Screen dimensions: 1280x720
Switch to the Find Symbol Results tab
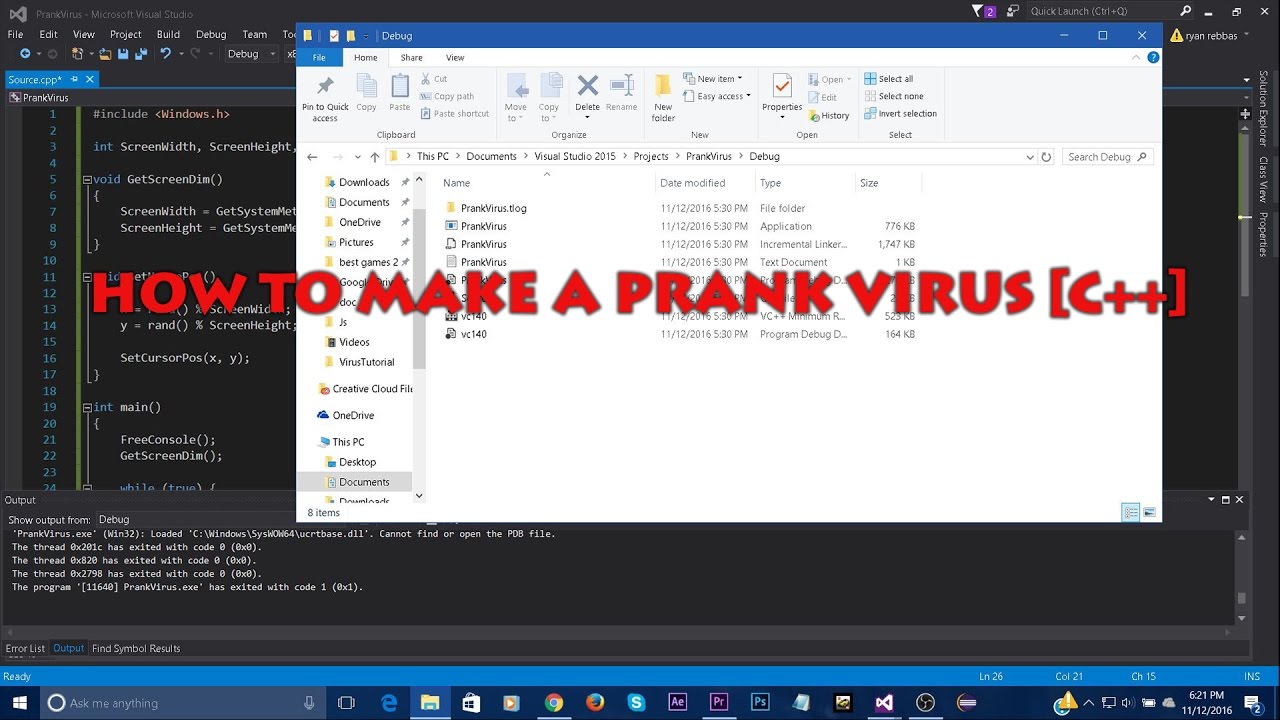136,648
